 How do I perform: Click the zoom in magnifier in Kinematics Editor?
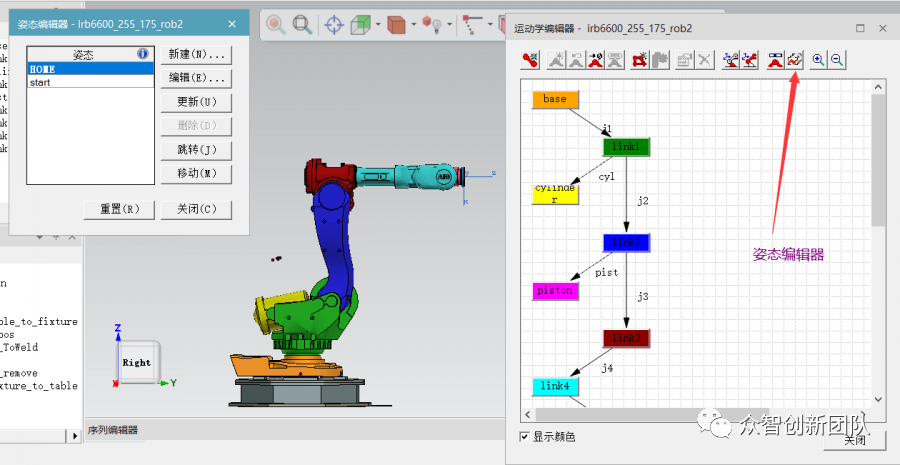pos(818,60)
